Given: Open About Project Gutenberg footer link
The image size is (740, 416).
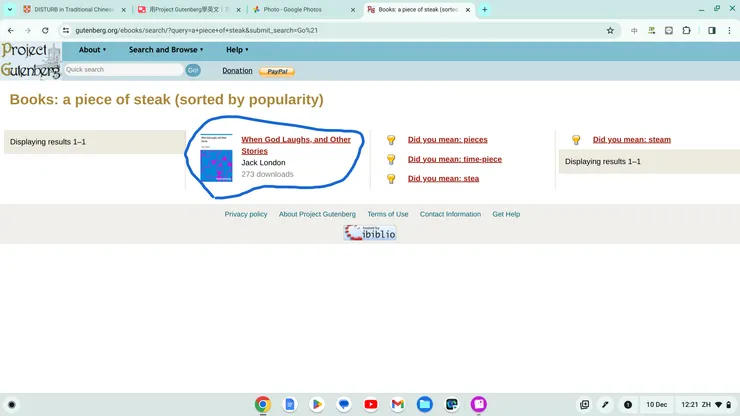Looking at the screenshot, I should [317, 214].
